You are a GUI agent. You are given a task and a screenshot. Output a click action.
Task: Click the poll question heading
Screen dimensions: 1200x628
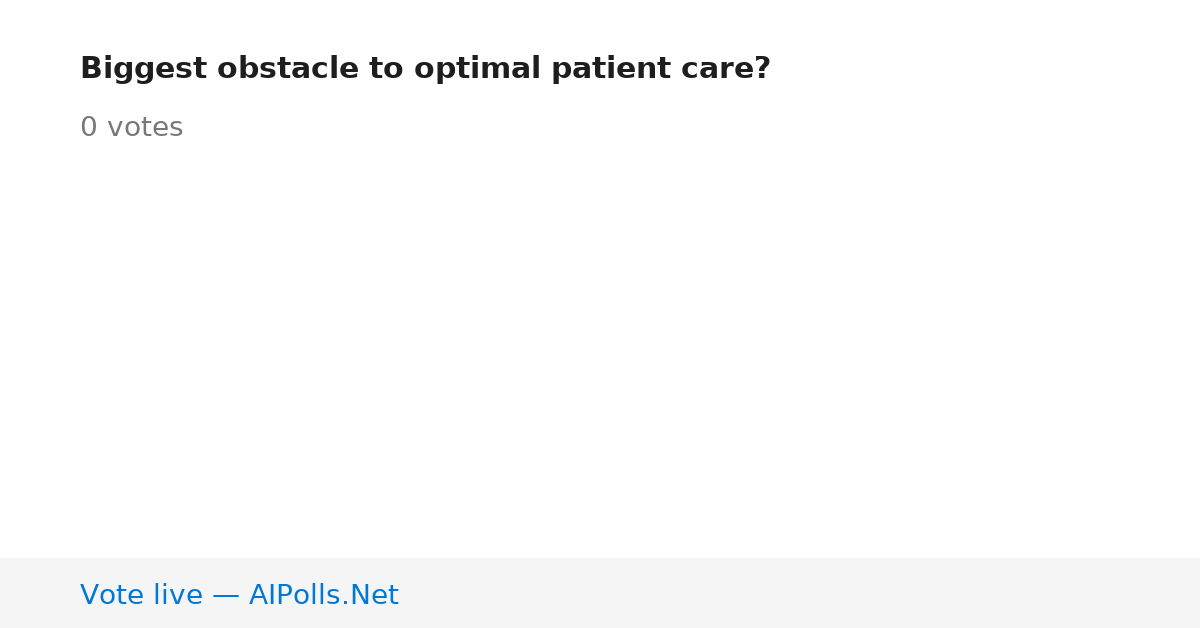[x=425, y=69]
